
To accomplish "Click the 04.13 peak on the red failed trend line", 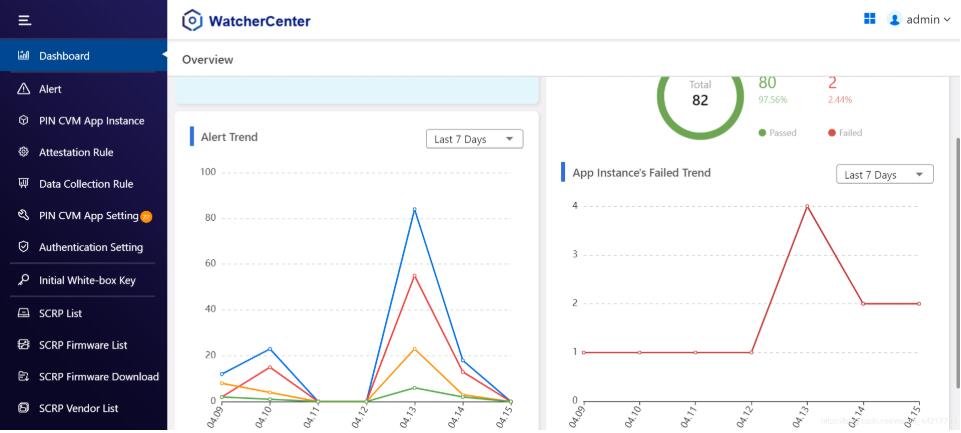I will click(x=807, y=206).
